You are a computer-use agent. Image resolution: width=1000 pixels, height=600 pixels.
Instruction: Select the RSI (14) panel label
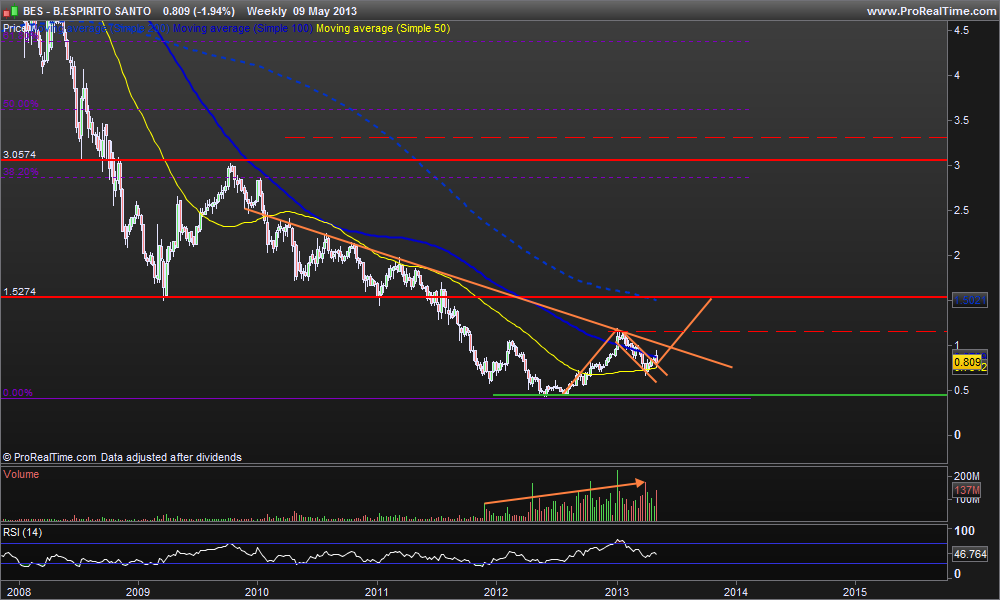click(22, 532)
